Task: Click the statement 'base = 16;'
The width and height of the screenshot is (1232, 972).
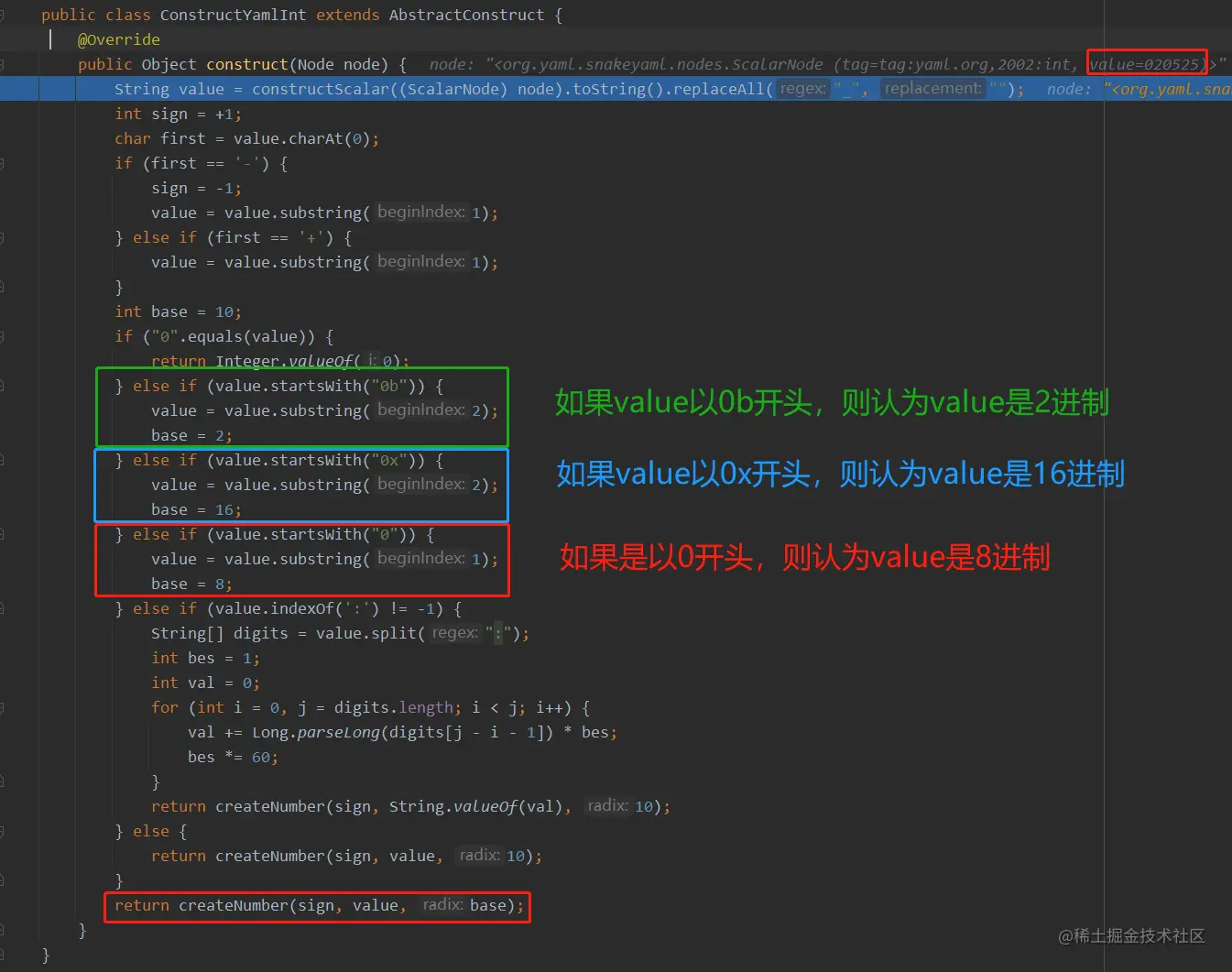Action: coord(197,509)
